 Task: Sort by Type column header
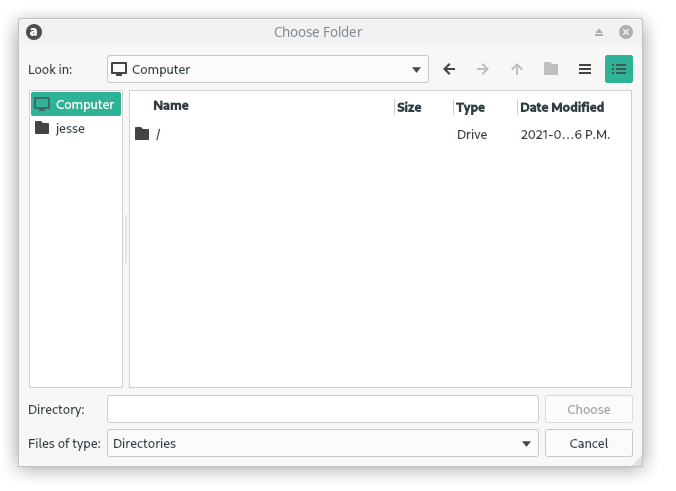coord(470,107)
